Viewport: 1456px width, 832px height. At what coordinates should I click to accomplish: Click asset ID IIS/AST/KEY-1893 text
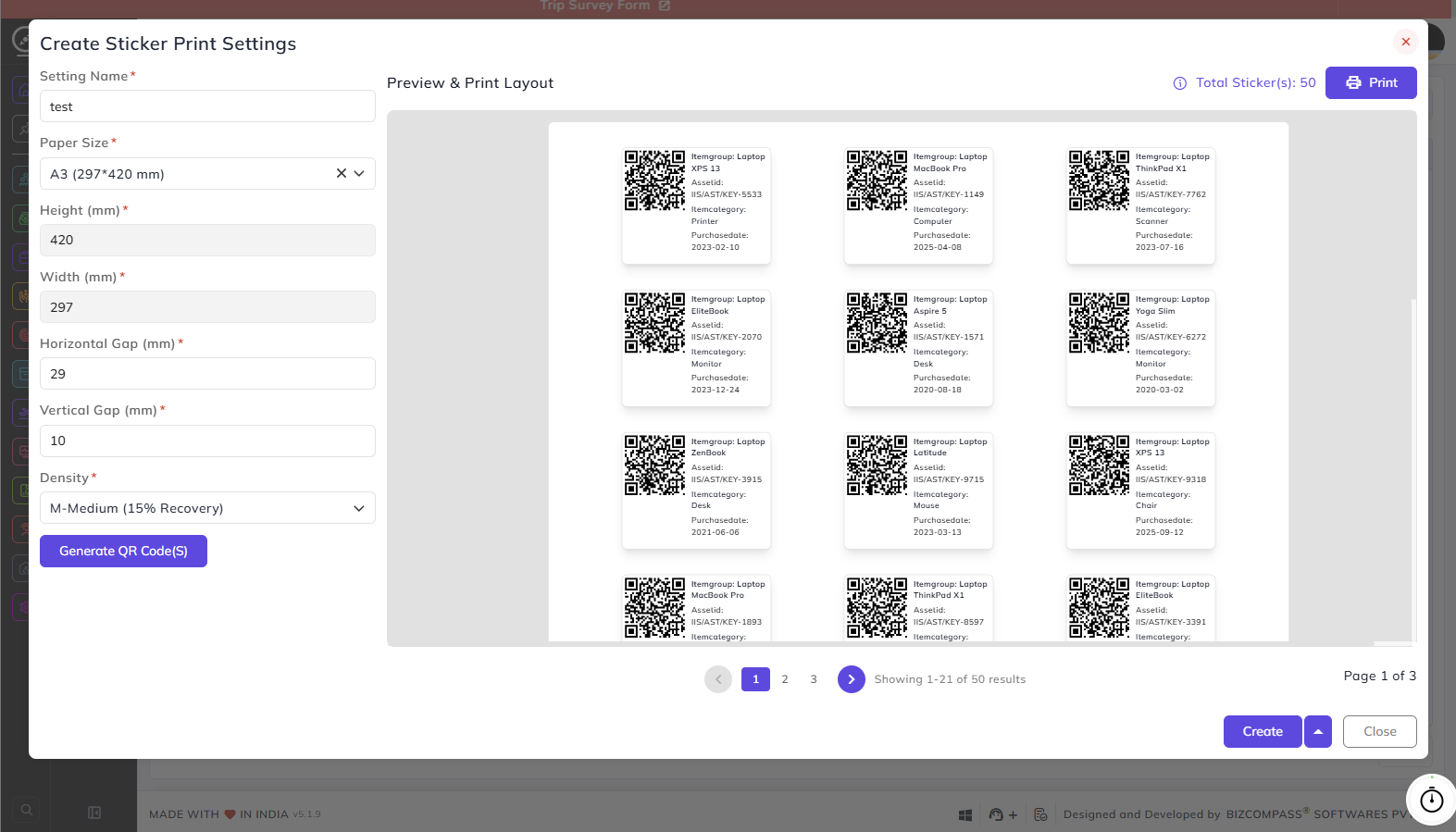point(727,622)
